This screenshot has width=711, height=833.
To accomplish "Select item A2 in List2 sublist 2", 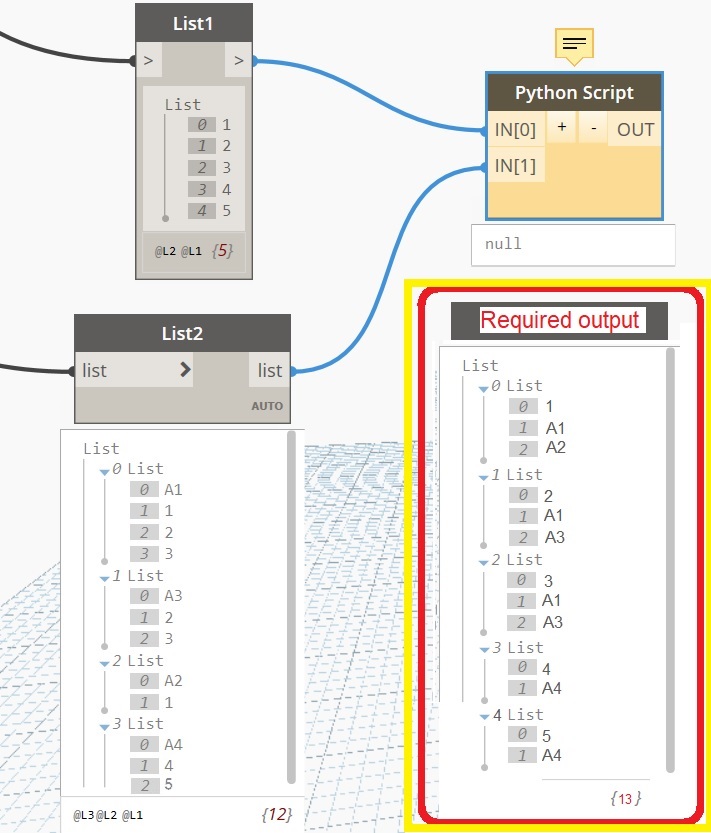I will [173, 681].
